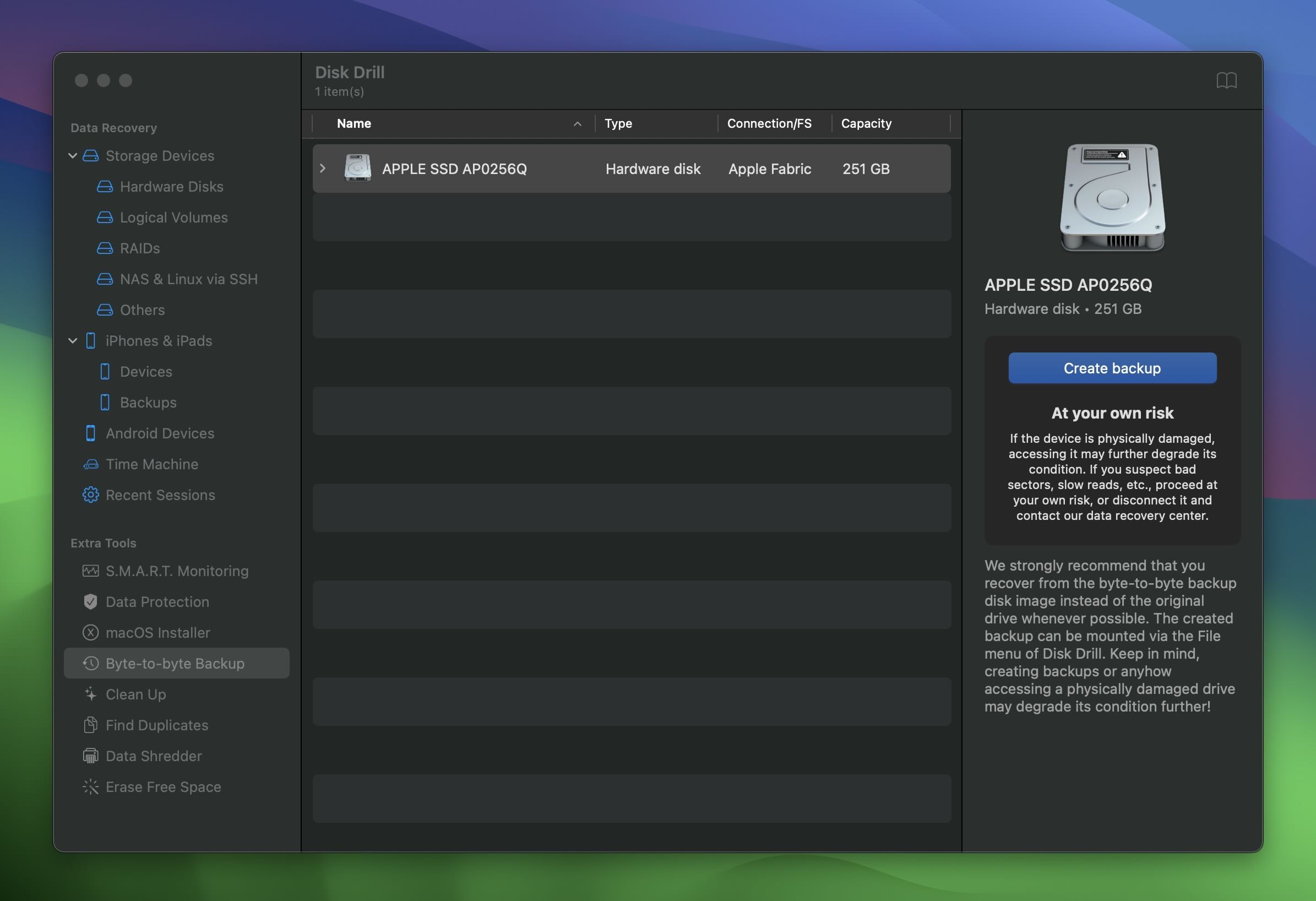The width and height of the screenshot is (1316, 901).
Task: Open the help book icon in title bar
Action: pos(1227,80)
